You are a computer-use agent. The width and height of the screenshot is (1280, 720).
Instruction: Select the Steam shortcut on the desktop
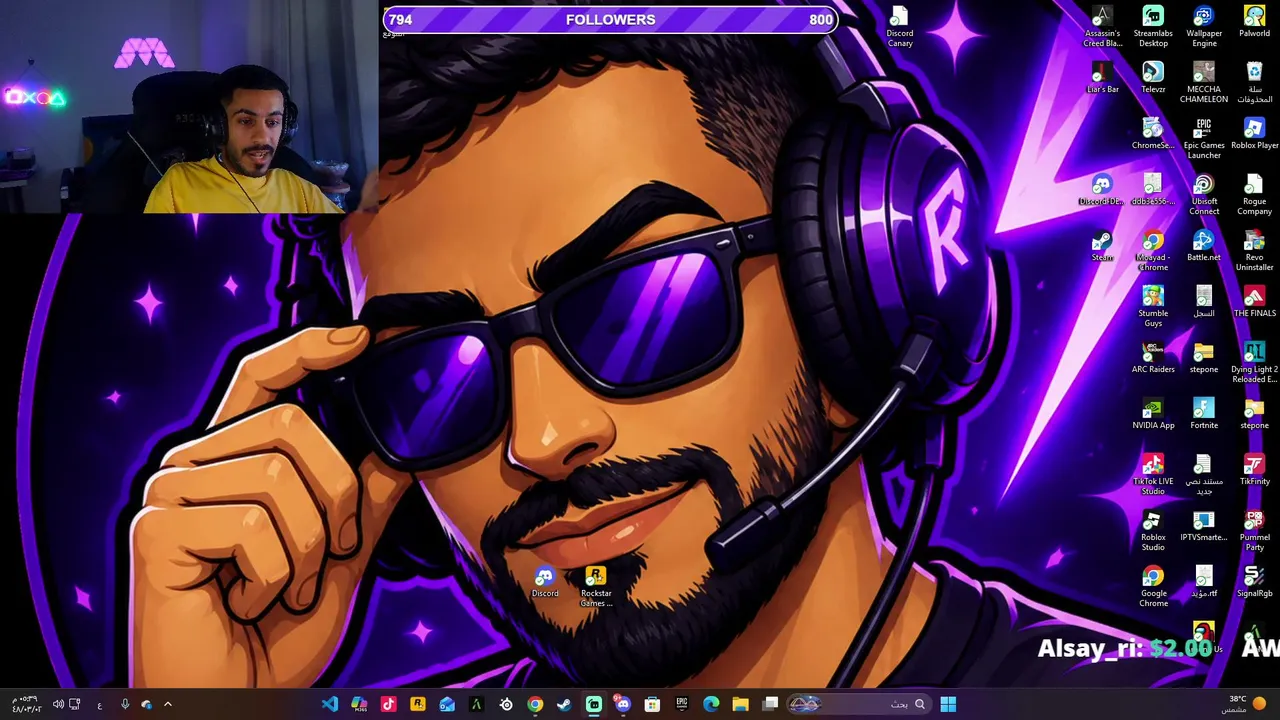(1102, 246)
